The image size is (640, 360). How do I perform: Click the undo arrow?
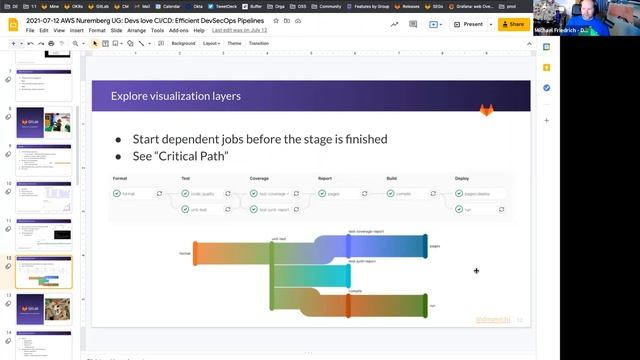[30, 43]
